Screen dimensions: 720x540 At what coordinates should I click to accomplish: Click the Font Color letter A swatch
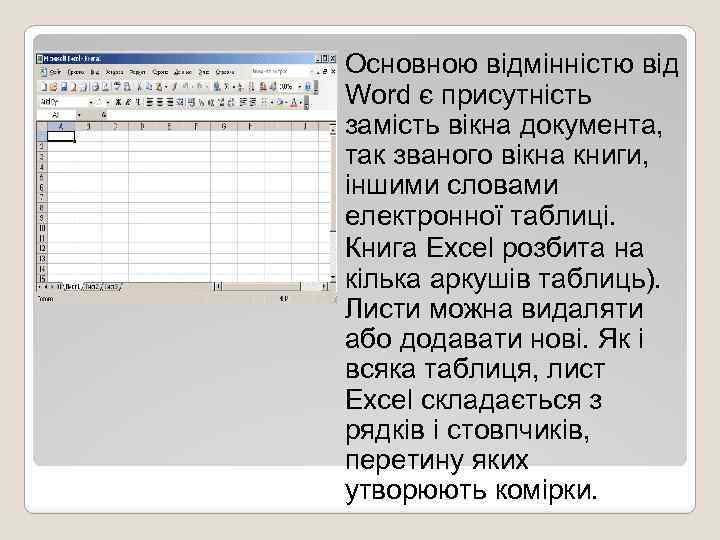point(294,102)
